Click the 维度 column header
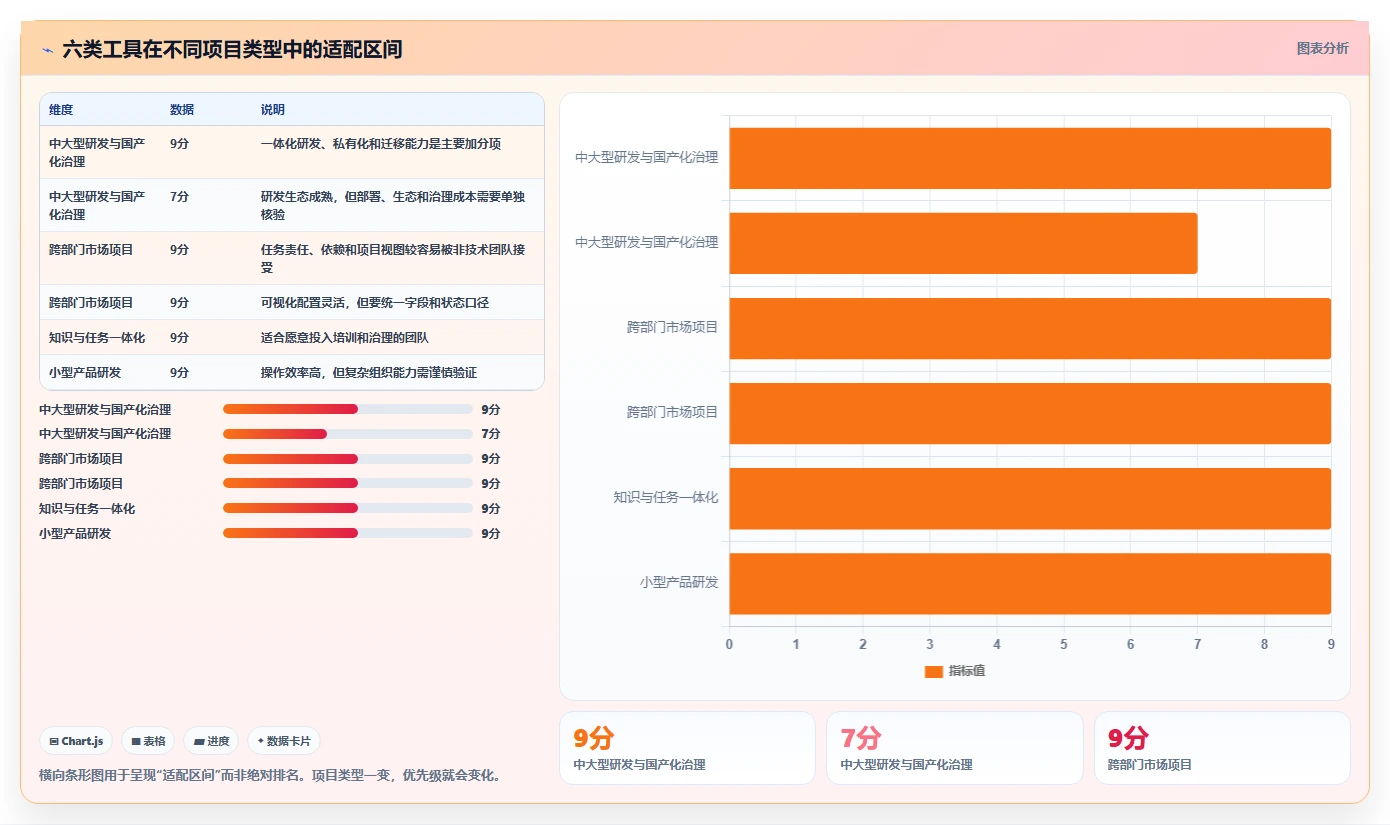 (x=61, y=109)
